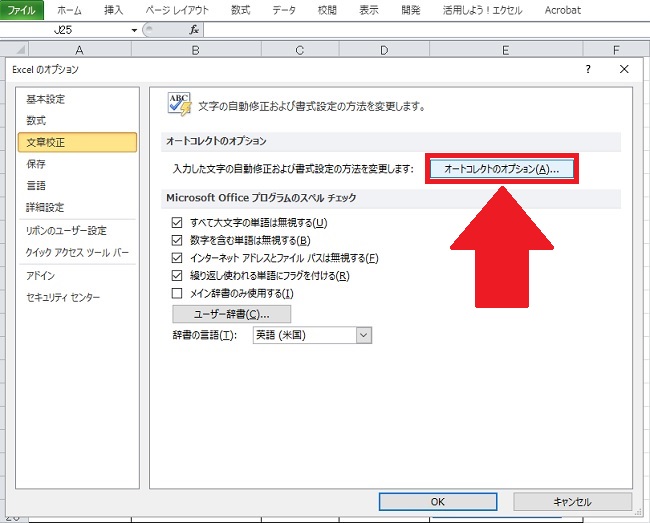Click the ABC proofing header icon
Viewport: 650px width, 523px height.
click(180, 103)
